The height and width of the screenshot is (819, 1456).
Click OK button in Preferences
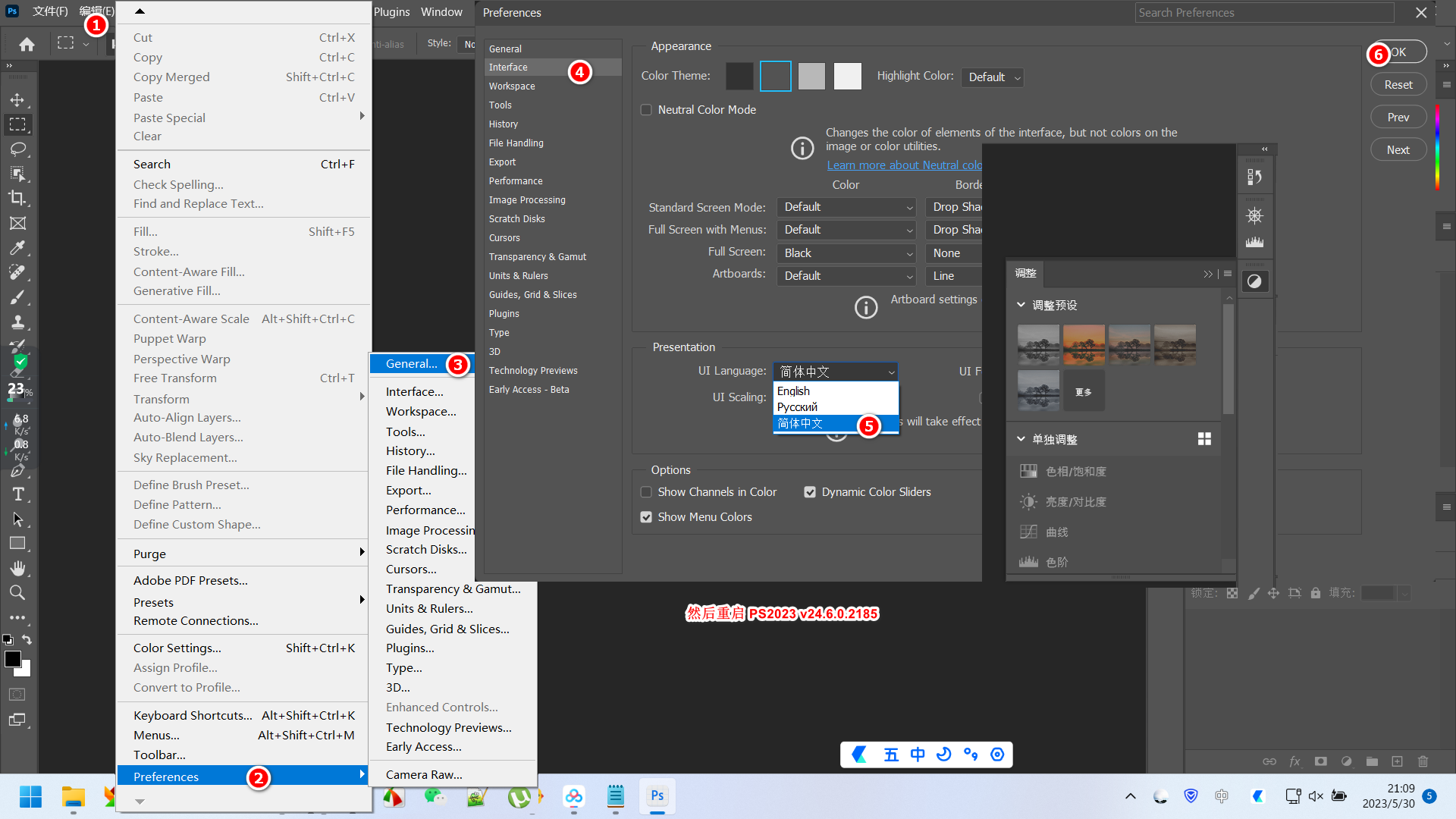pyautogui.click(x=1398, y=52)
